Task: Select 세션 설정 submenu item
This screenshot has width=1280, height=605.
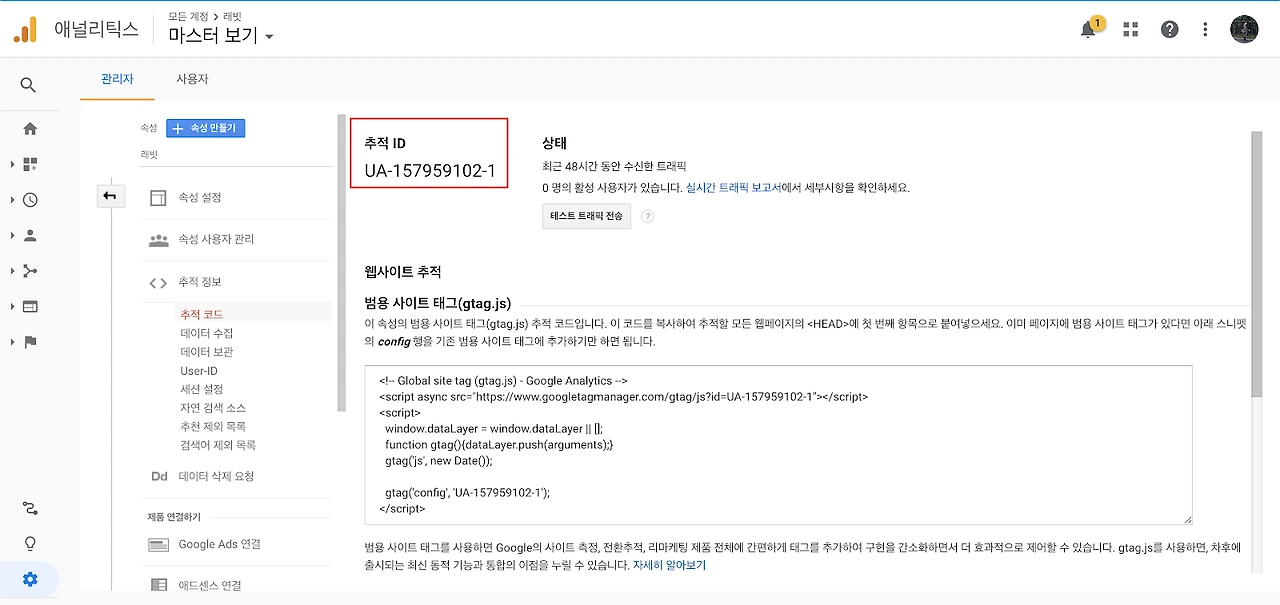Action: point(202,389)
